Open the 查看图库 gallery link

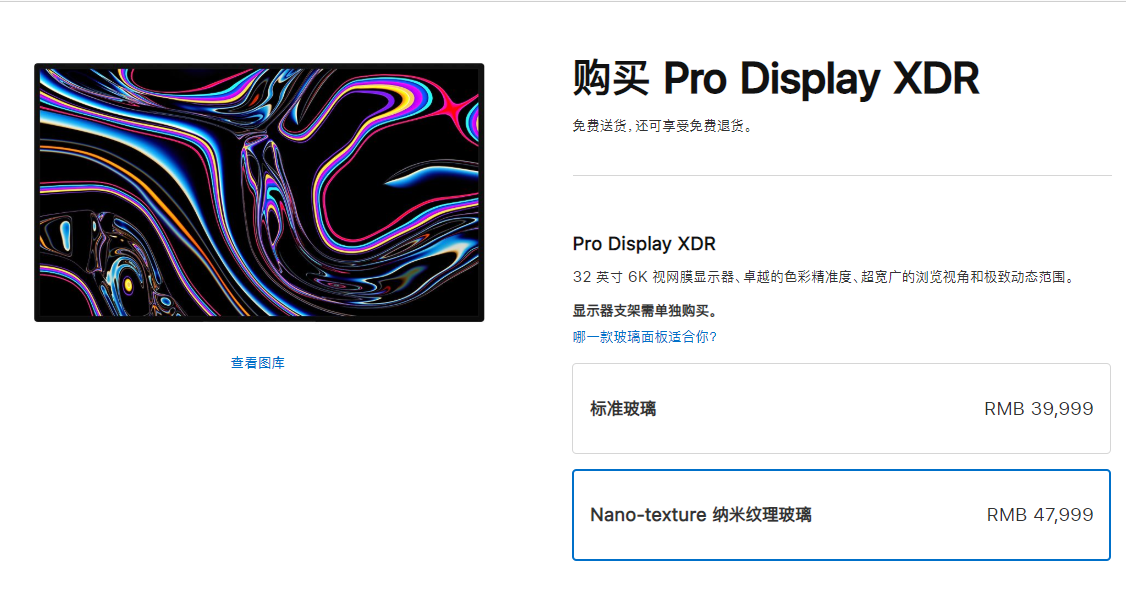click(258, 363)
